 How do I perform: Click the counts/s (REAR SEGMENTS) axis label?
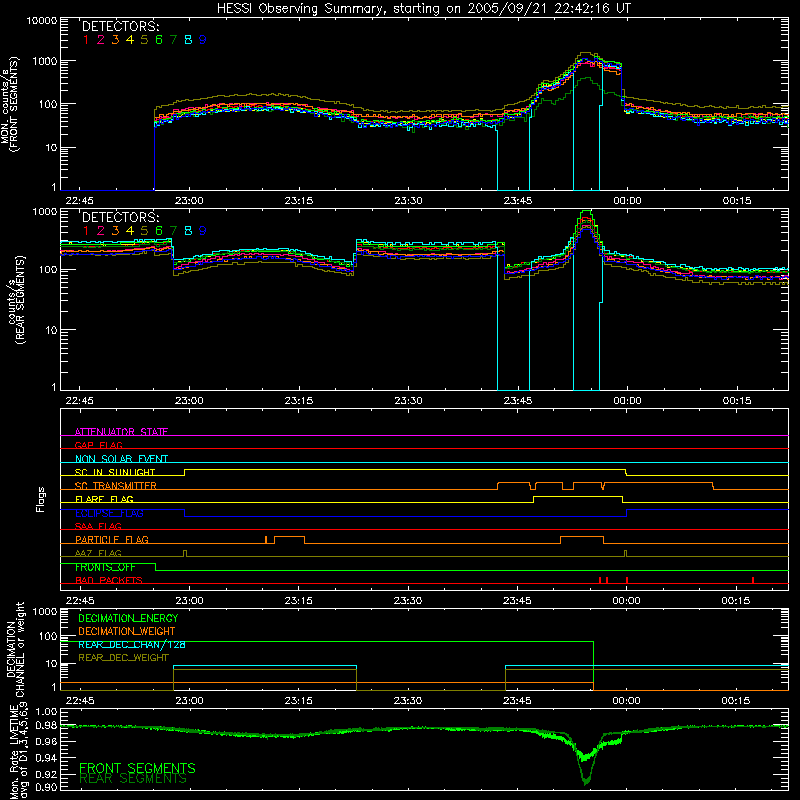[x=16, y=300]
